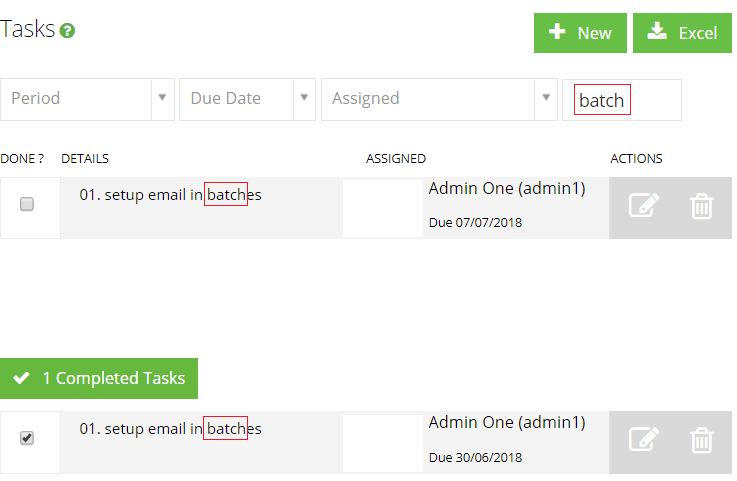This screenshot has width=737, height=481.
Task: Collapse the 1 Completed Tasks section
Action: click(99, 378)
